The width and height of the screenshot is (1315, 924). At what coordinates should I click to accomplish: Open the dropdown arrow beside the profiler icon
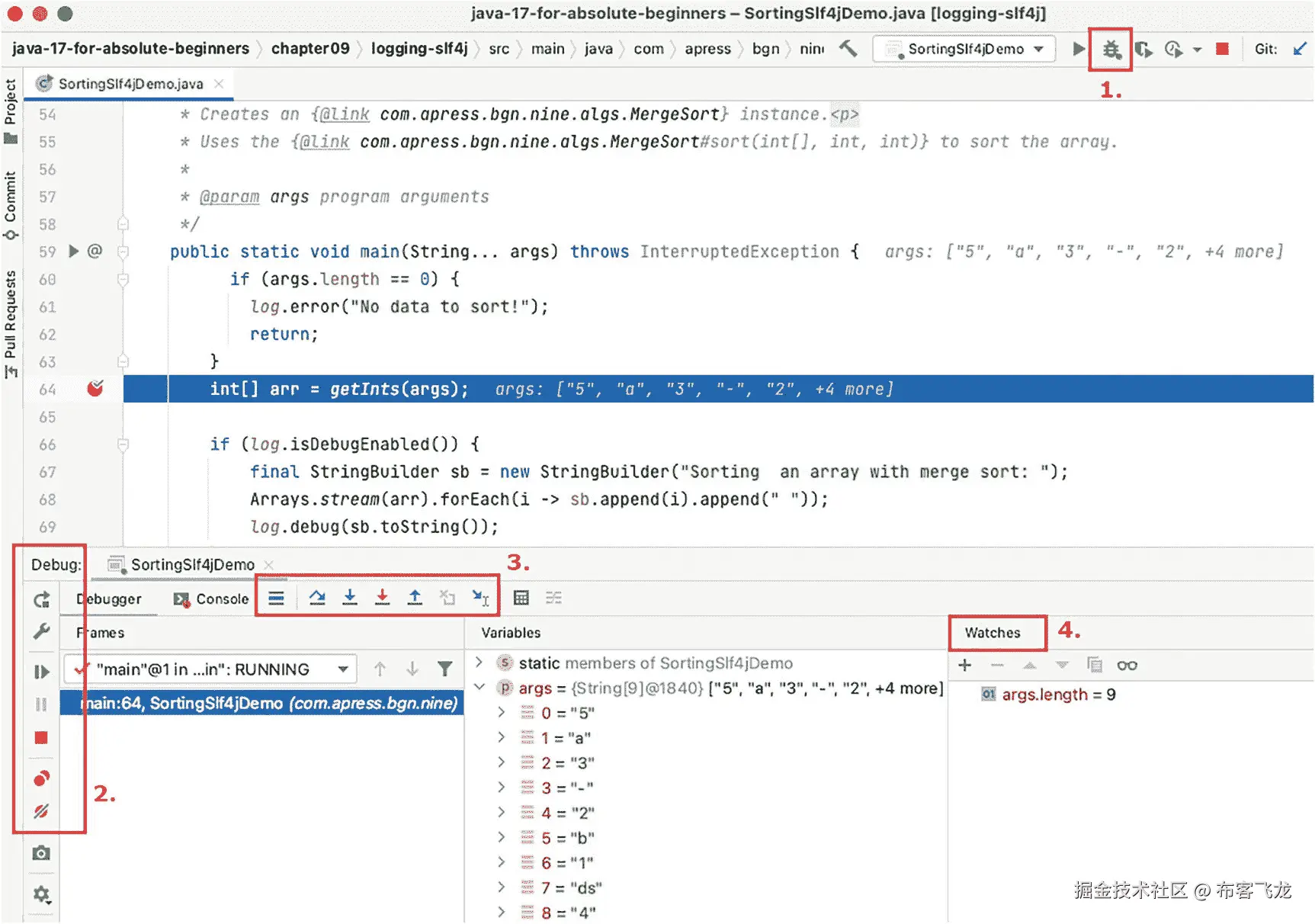coord(1198,50)
